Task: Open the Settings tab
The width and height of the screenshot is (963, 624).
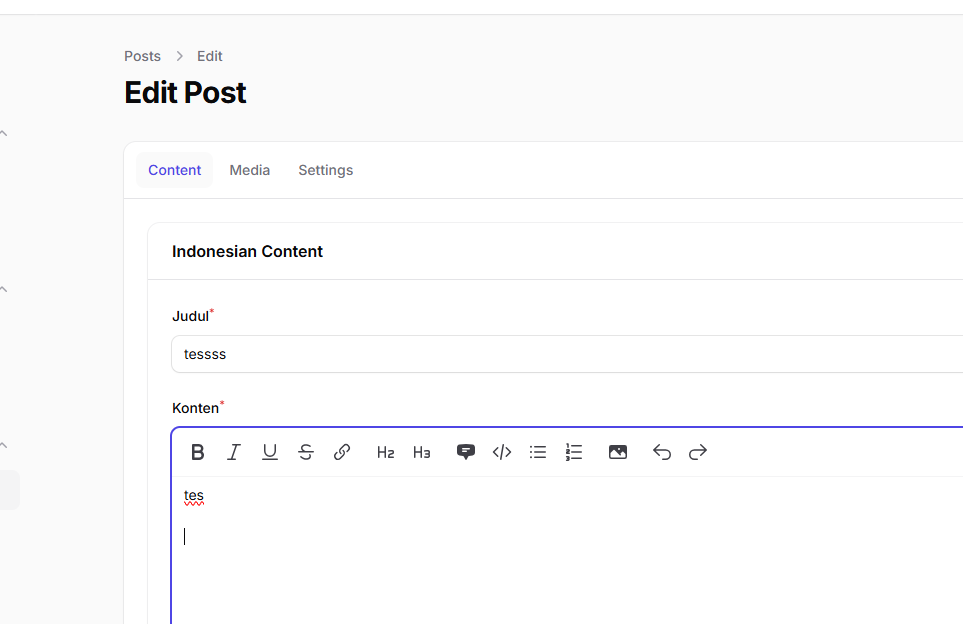Action: (x=326, y=170)
